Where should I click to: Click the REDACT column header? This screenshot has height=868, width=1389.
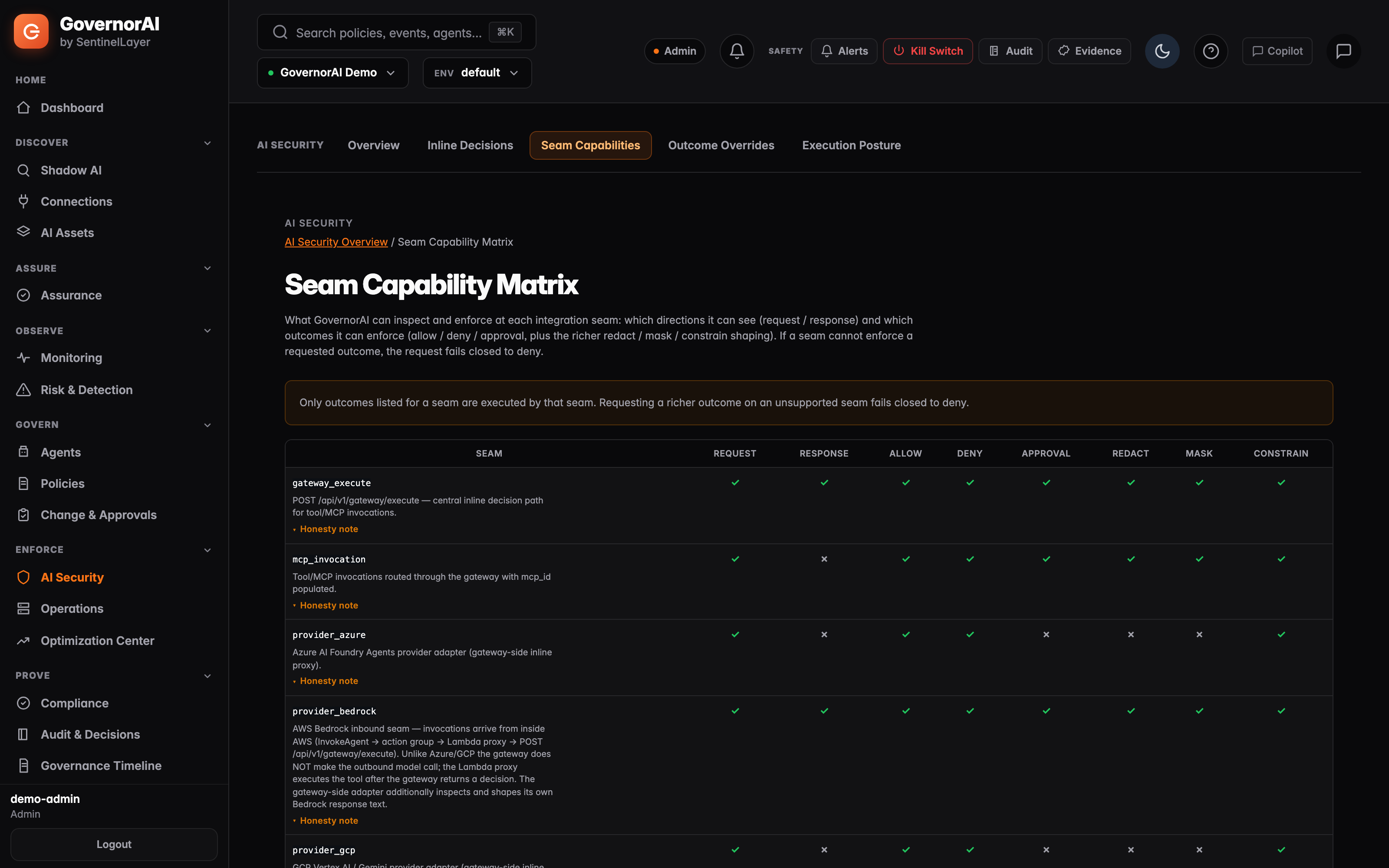pyautogui.click(x=1130, y=454)
